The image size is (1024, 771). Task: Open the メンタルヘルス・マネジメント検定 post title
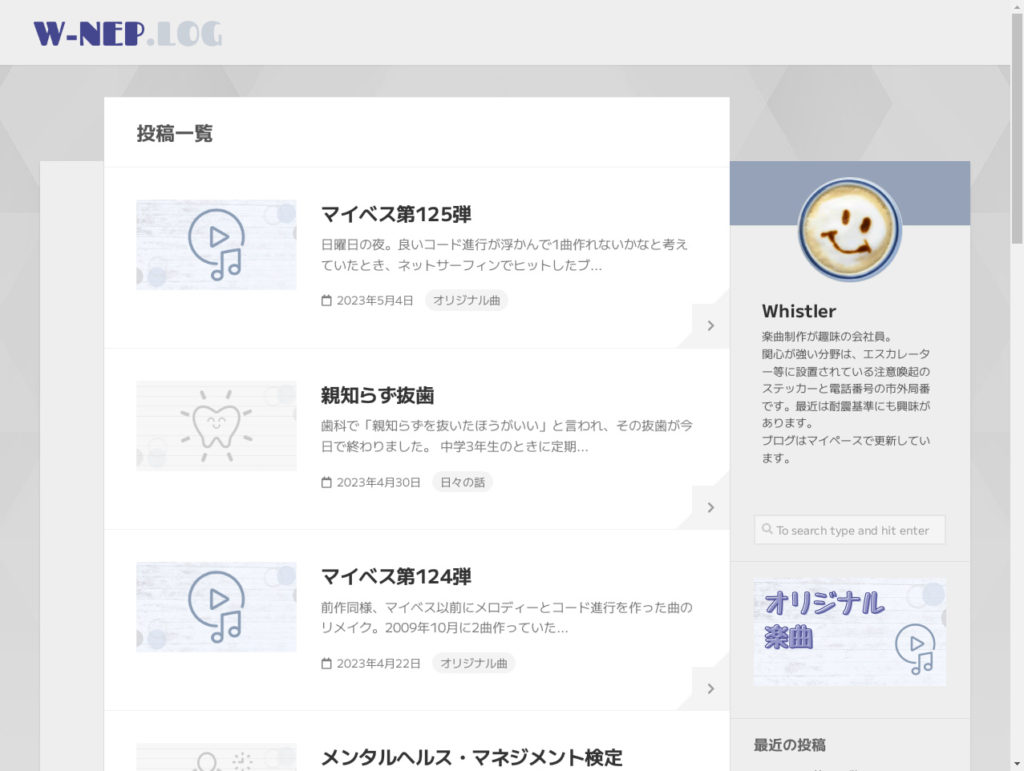tap(471, 757)
